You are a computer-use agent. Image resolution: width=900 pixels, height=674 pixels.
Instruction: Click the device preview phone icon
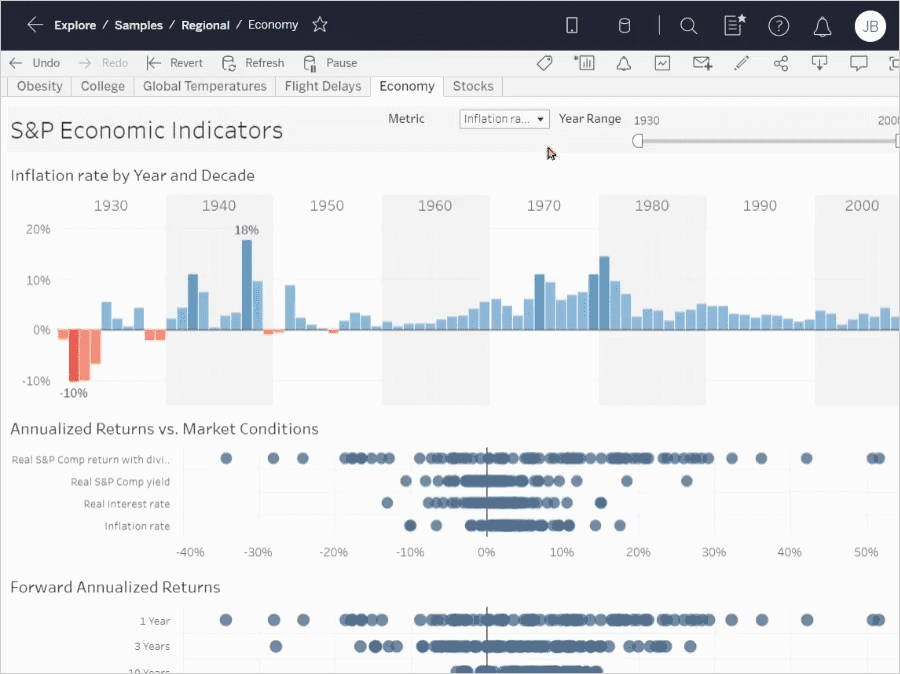click(572, 26)
